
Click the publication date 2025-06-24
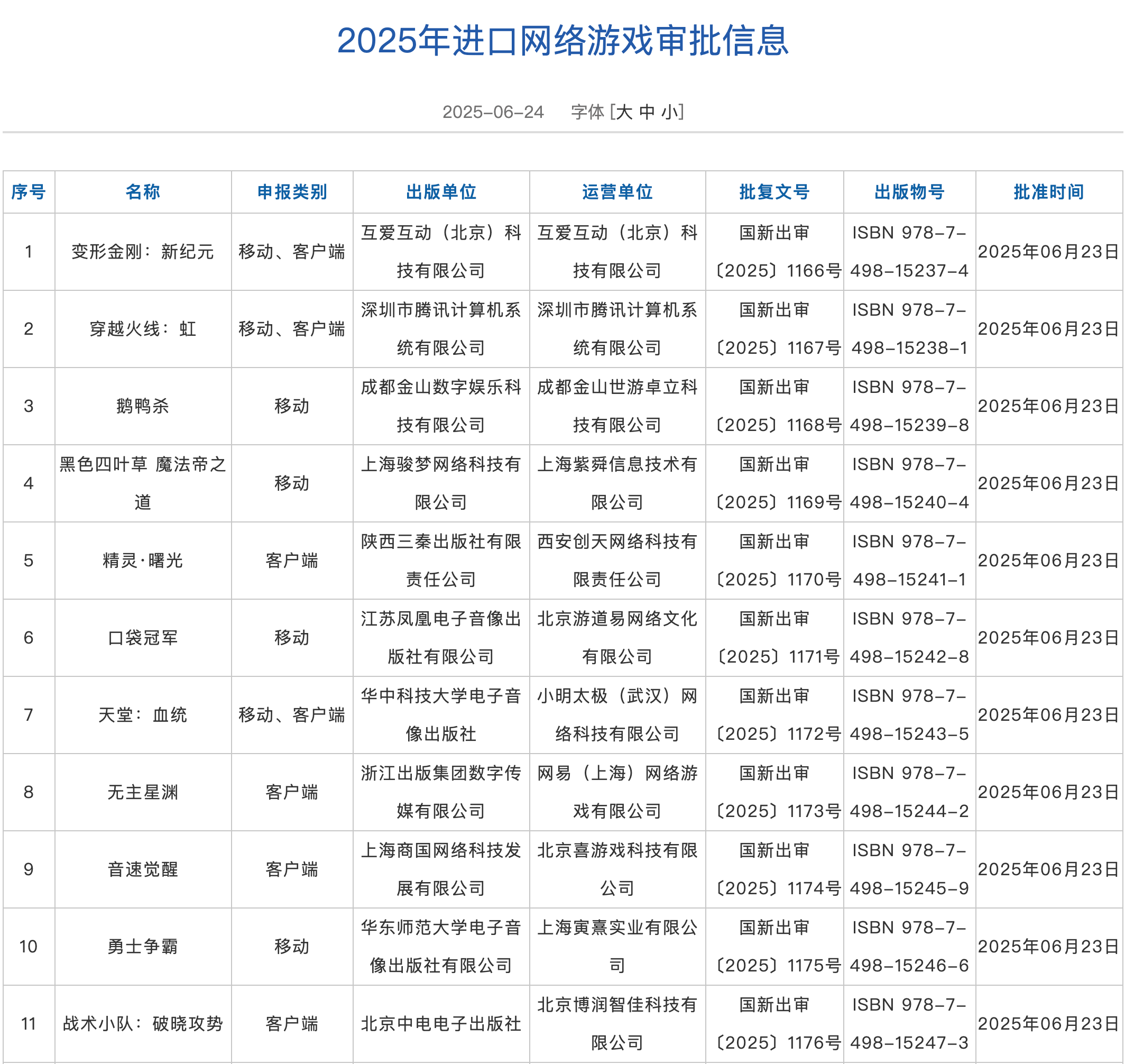click(493, 112)
